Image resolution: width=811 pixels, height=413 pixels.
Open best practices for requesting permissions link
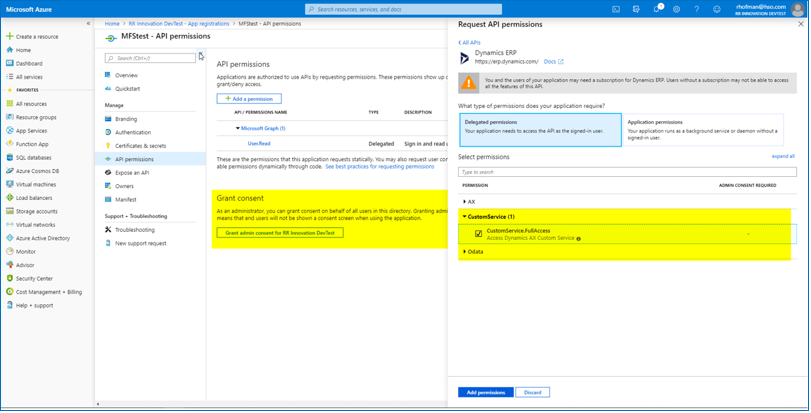pos(380,167)
